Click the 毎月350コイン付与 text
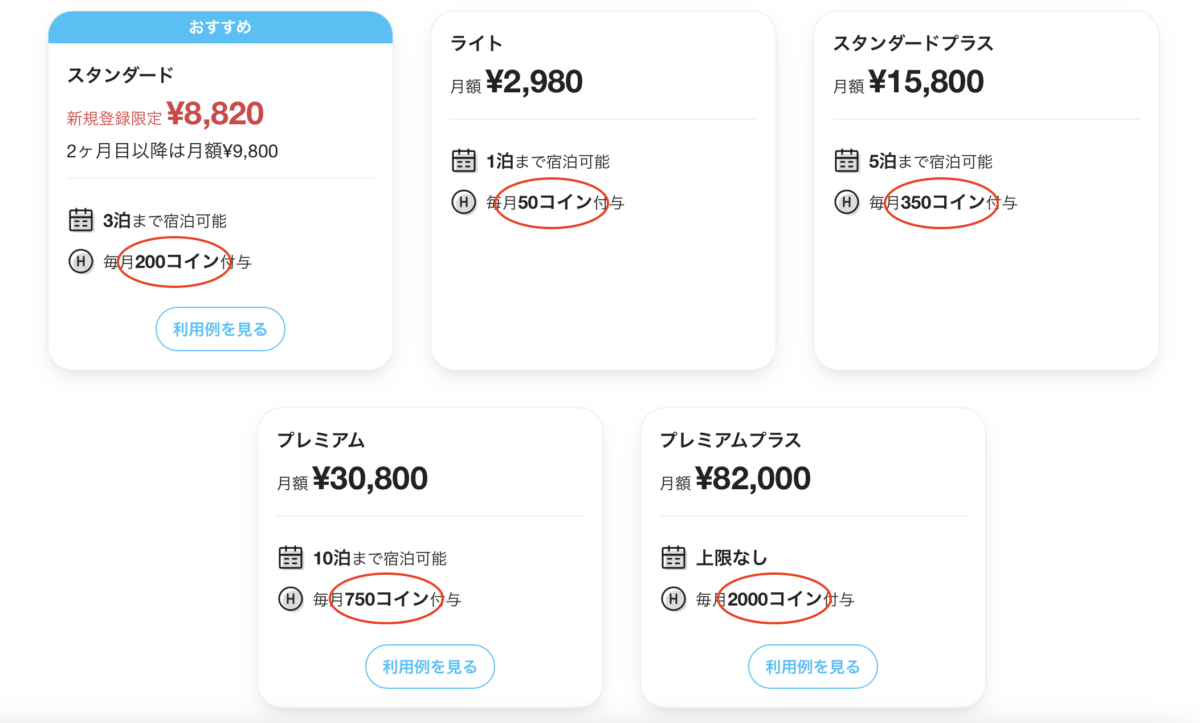This screenshot has height=723, width=1200. (943, 202)
